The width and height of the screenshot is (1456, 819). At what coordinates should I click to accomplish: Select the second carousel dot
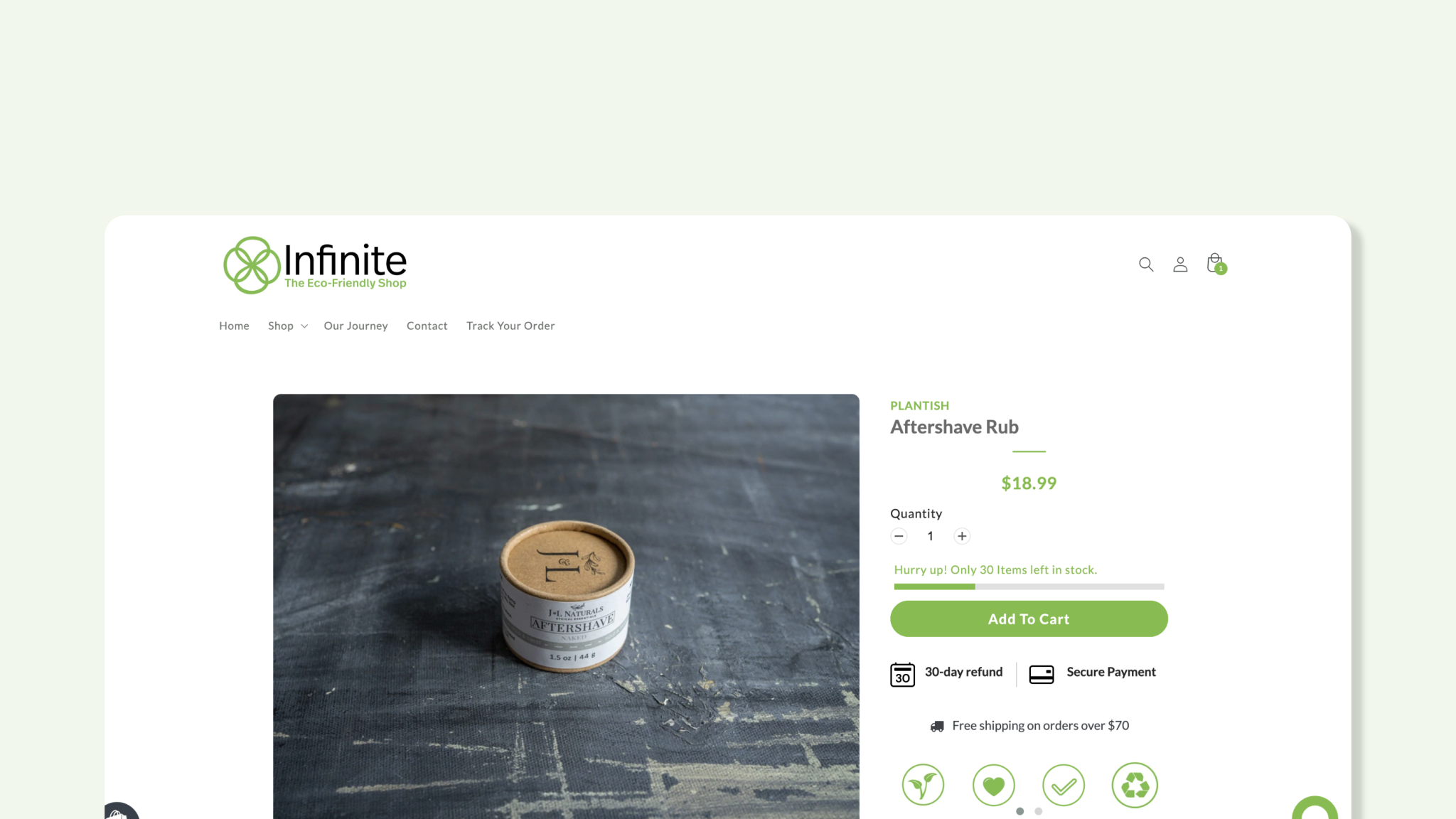pos(1039,811)
